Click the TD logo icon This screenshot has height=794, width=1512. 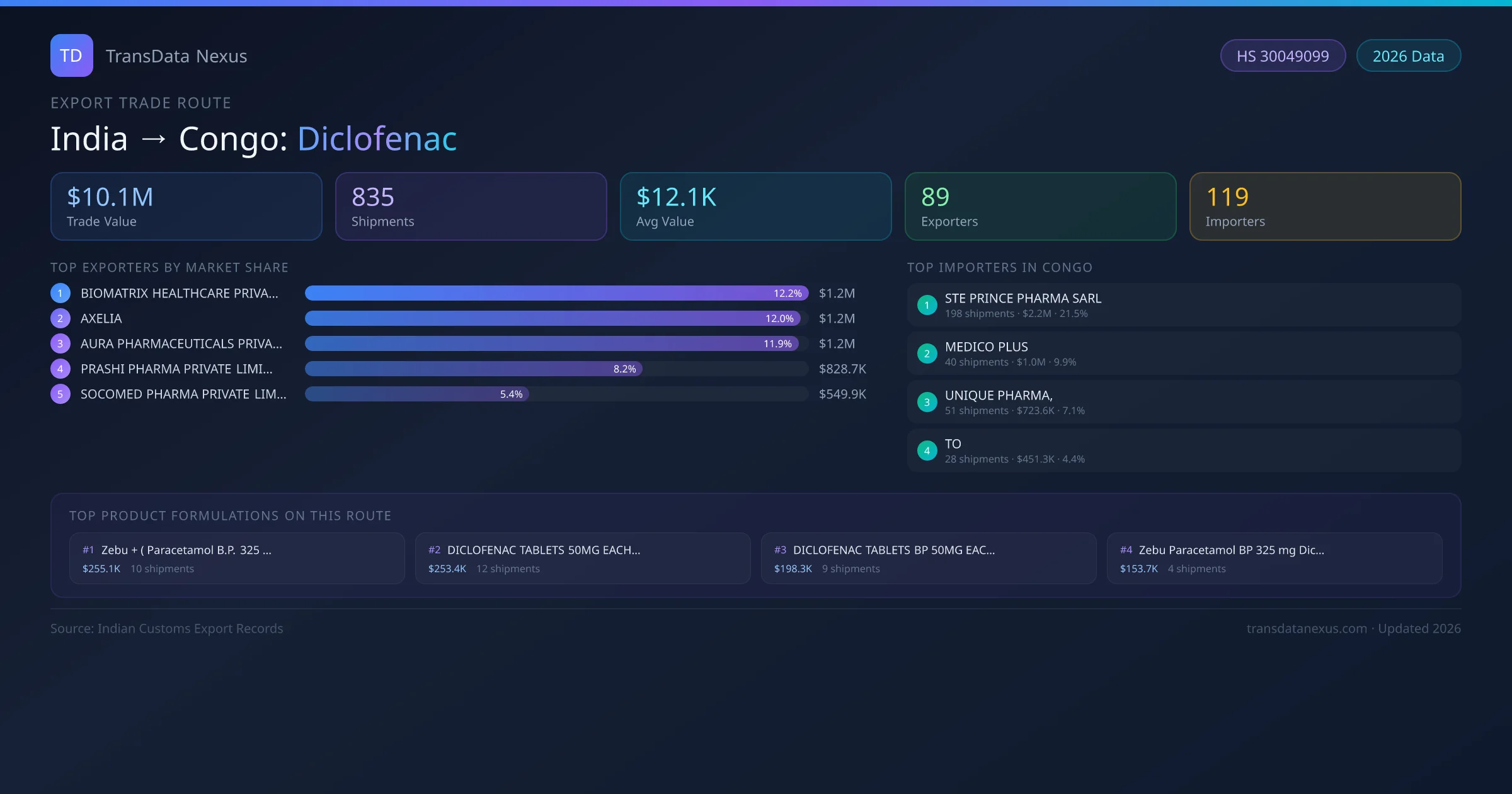click(71, 55)
